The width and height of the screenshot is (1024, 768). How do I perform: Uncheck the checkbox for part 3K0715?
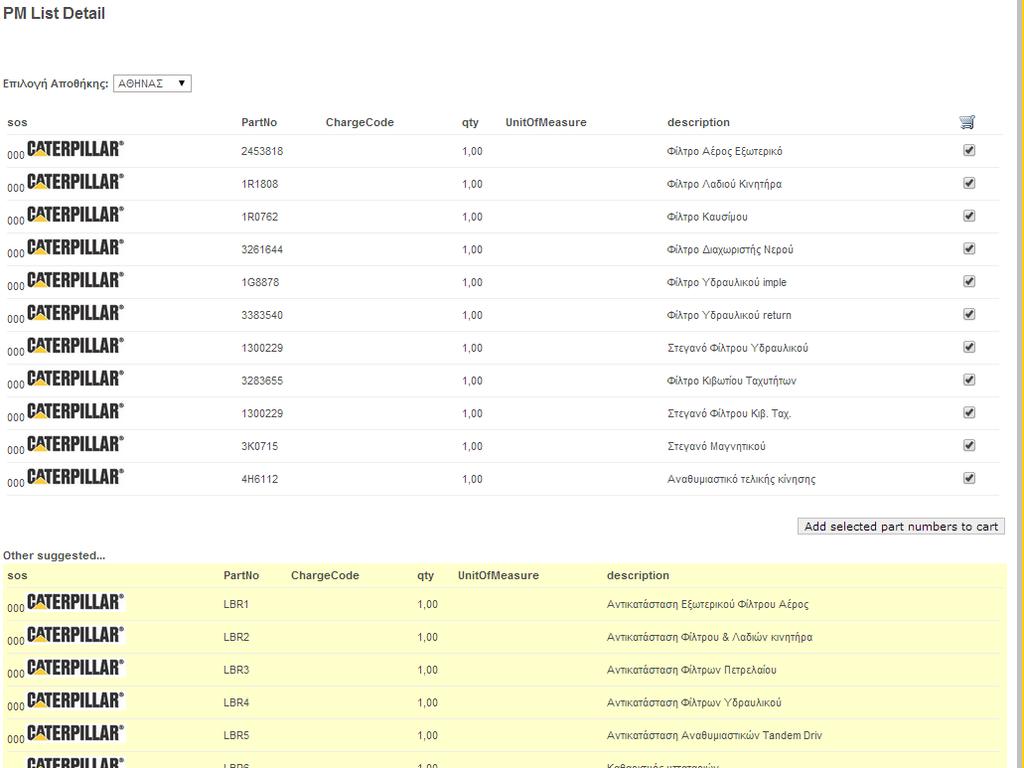pos(969,445)
